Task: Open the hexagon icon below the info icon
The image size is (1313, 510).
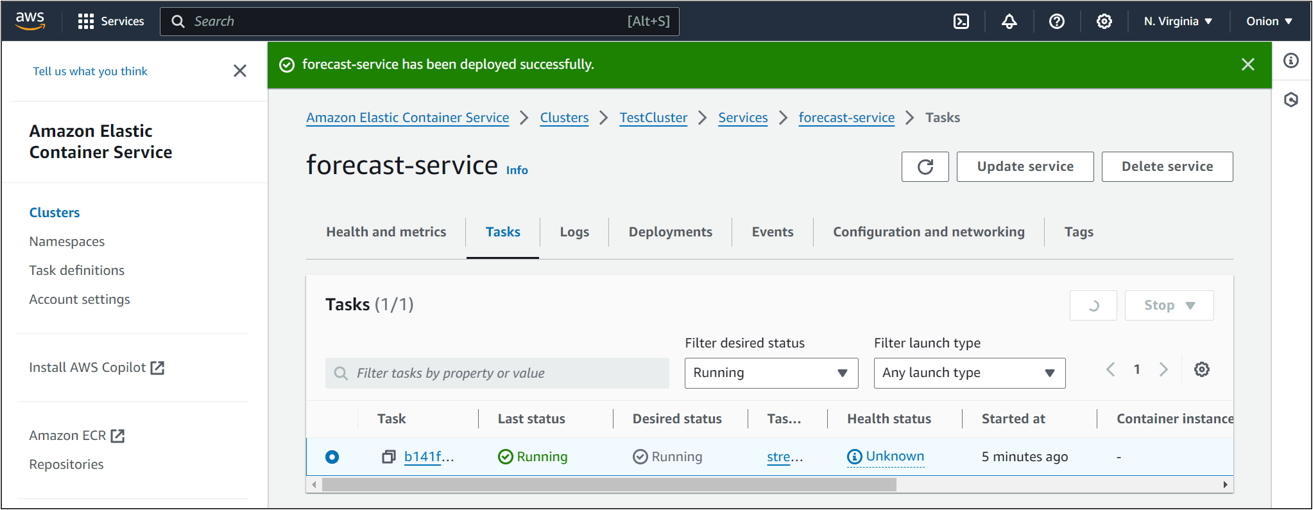Action: 1291,100
